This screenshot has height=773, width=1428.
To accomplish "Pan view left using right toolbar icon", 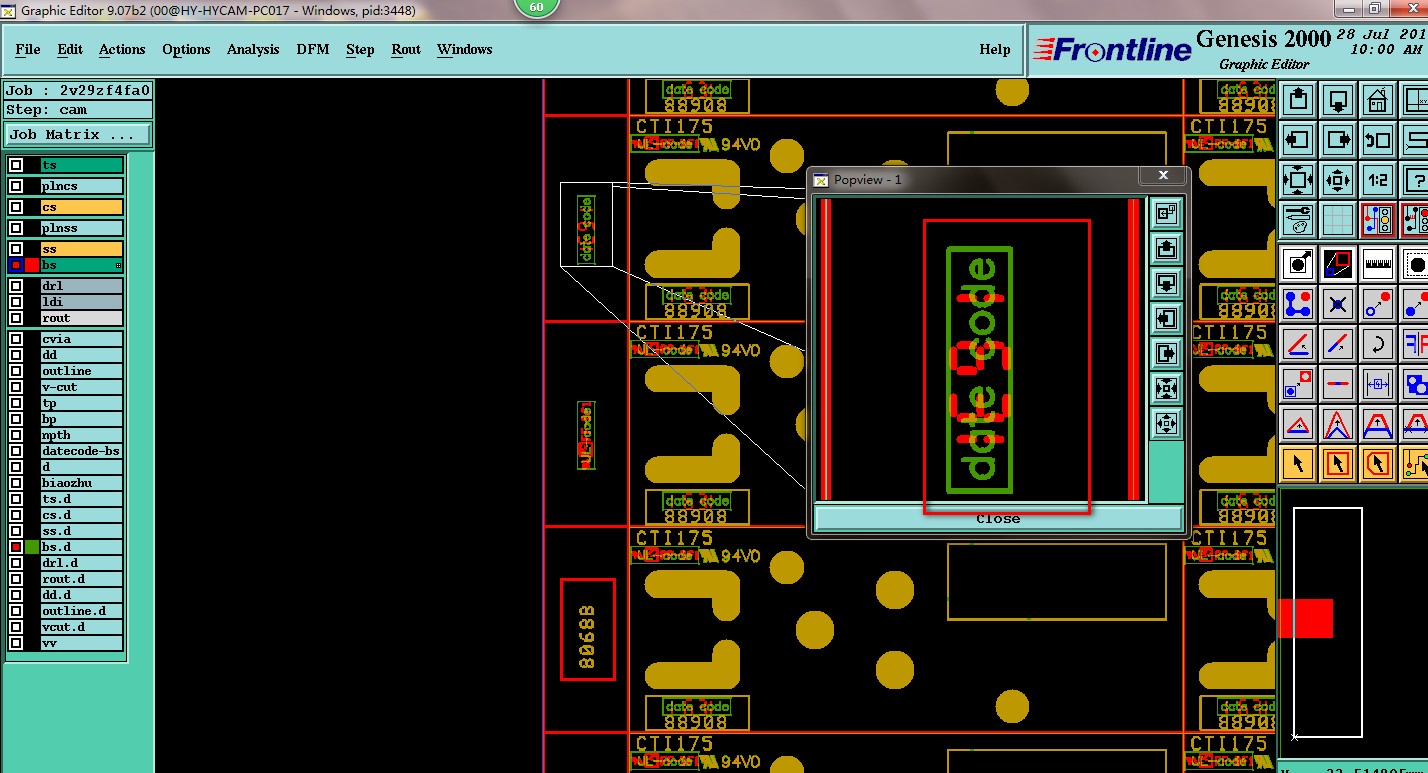I will pos(1298,140).
